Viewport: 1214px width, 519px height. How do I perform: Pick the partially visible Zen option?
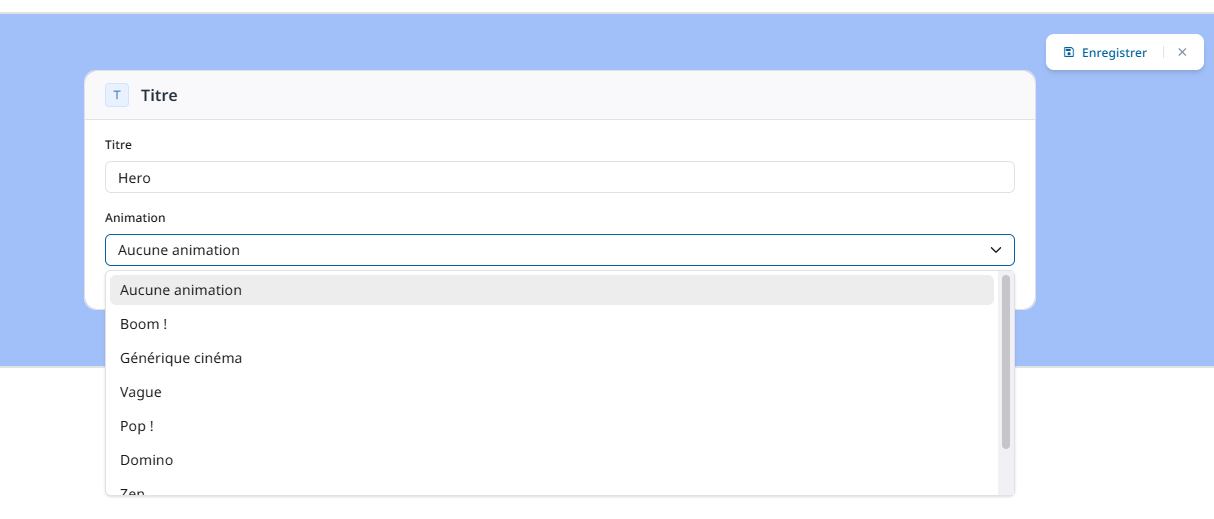pyautogui.click(x=133, y=490)
